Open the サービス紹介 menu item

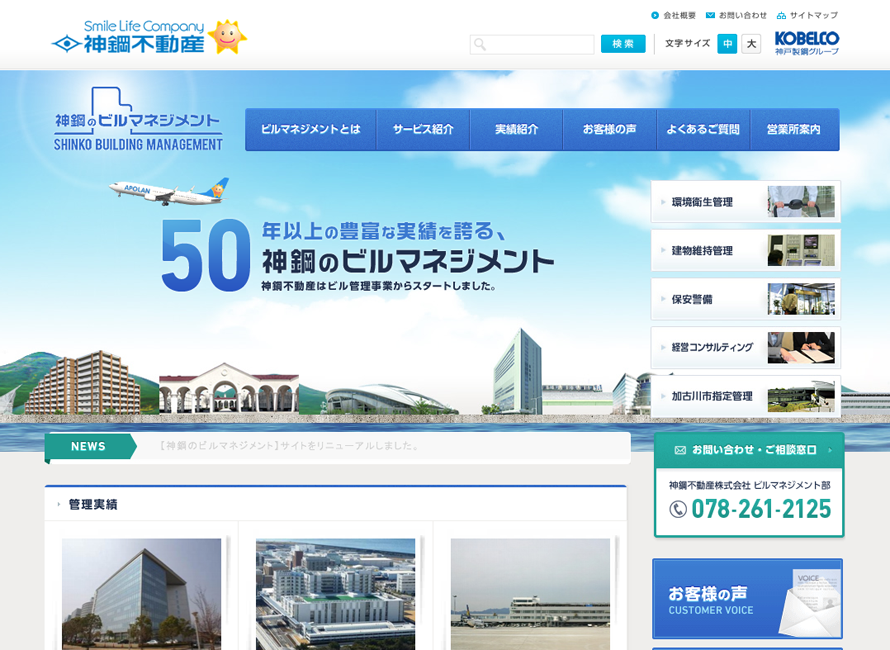[423, 129]
